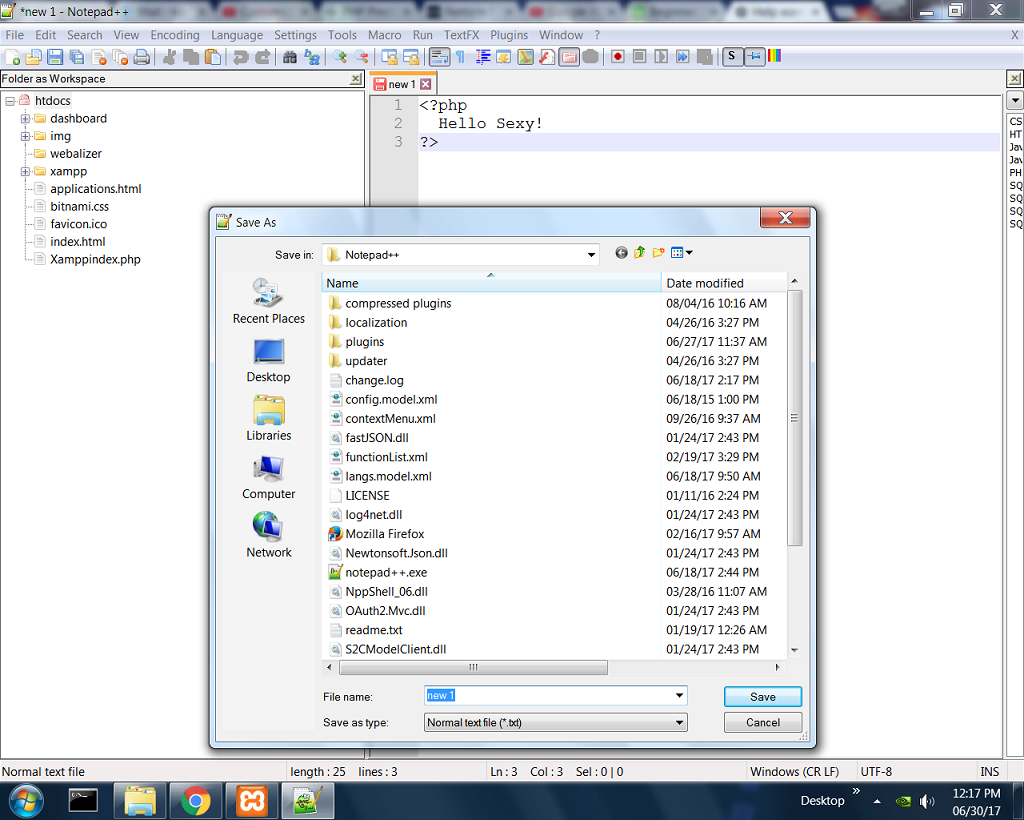Click the Print toolbar icon
This screenshot has width=1024, height=820.
click(142, 57)
